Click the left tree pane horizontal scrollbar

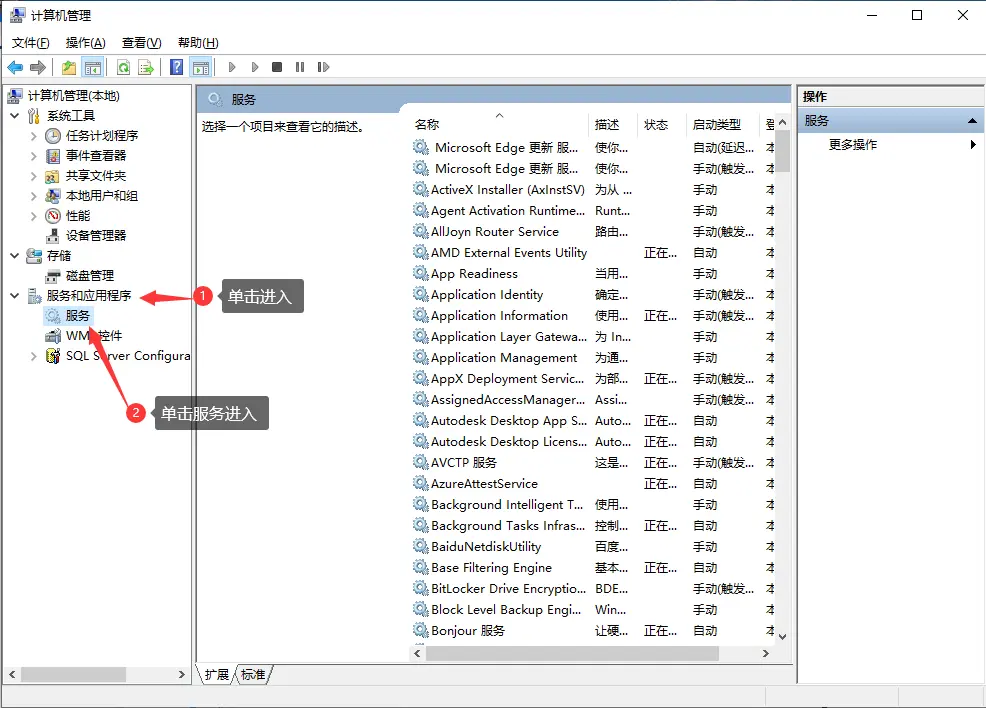(74, 674)
